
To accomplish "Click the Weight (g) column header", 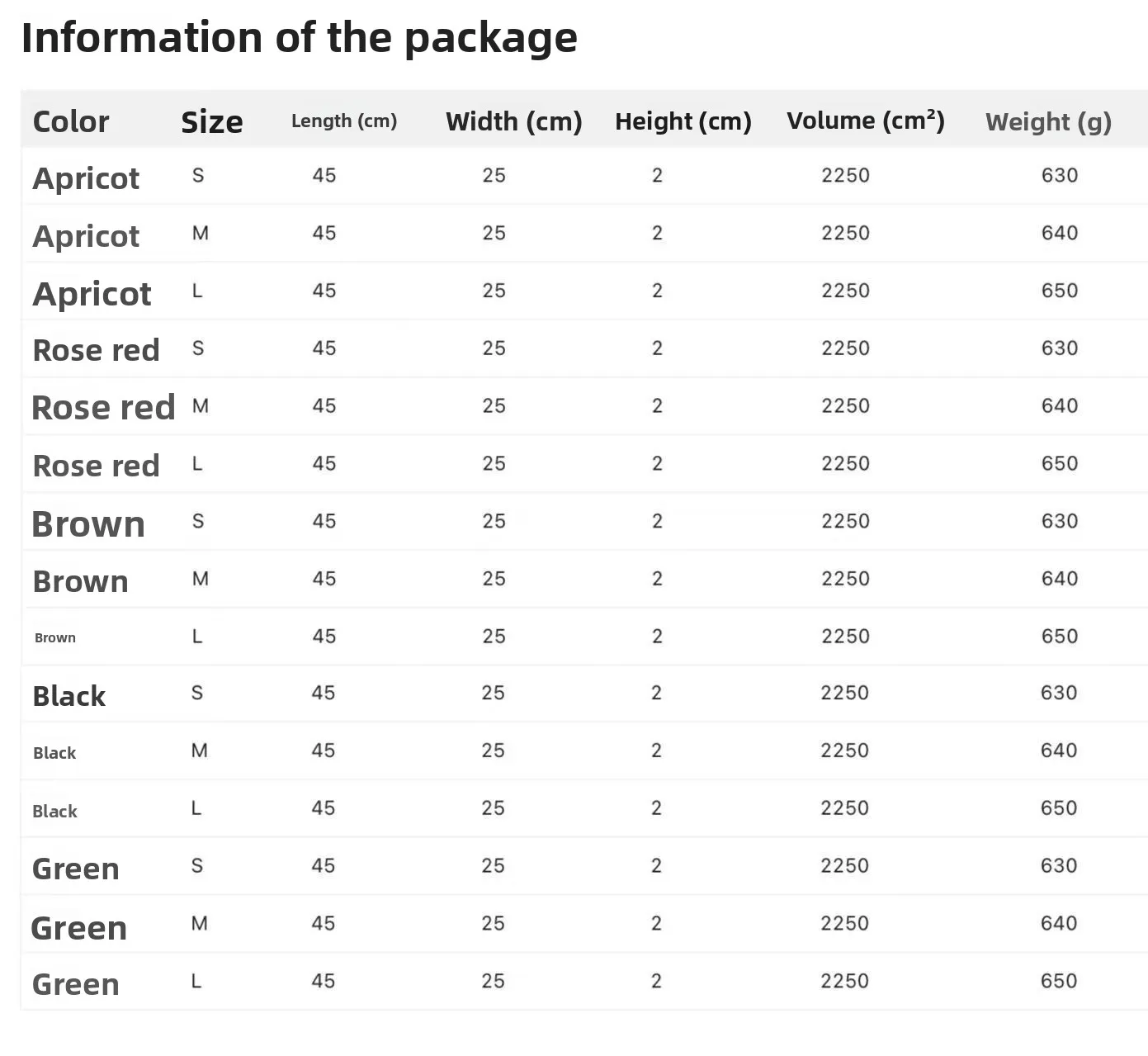I will (x=1049, y=122).
